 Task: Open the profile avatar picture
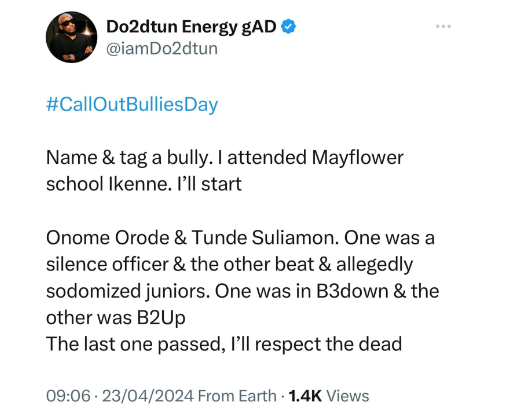tap(71, 37)
